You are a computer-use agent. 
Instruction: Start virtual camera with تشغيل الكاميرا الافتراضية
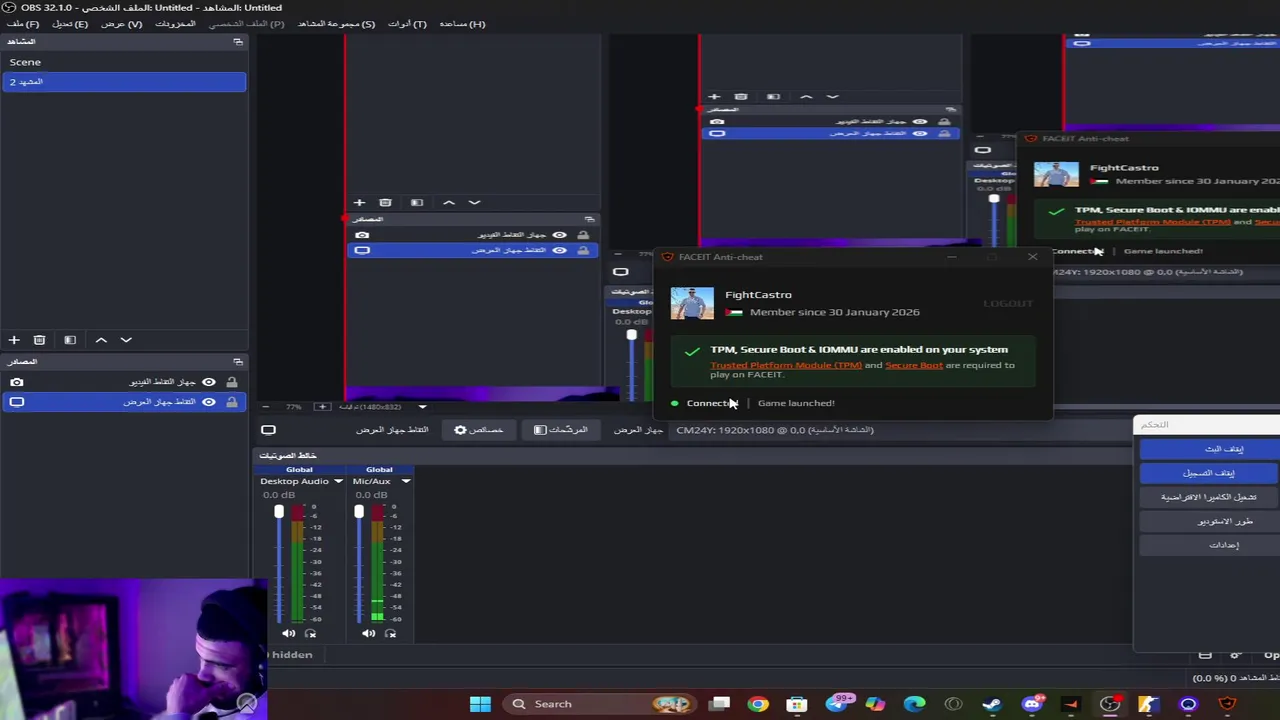[1209, 497]
